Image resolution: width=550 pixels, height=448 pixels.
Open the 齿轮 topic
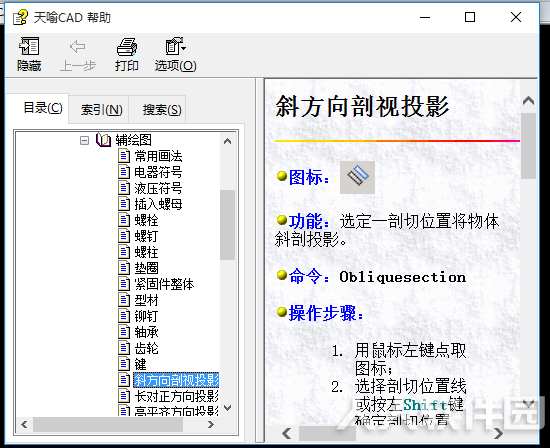[x=146, y=348]
